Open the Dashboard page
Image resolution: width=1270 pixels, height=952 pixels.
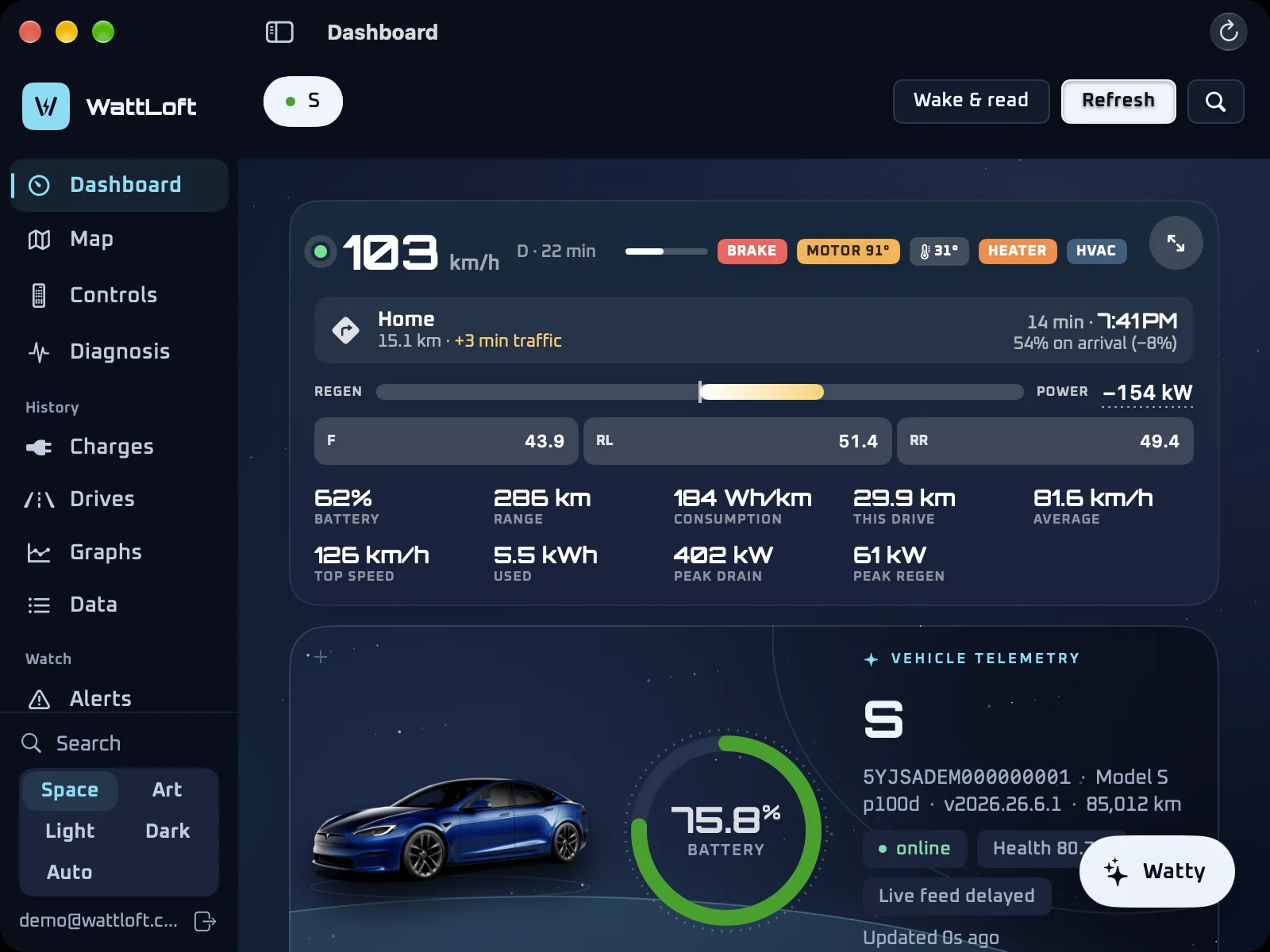119,185
